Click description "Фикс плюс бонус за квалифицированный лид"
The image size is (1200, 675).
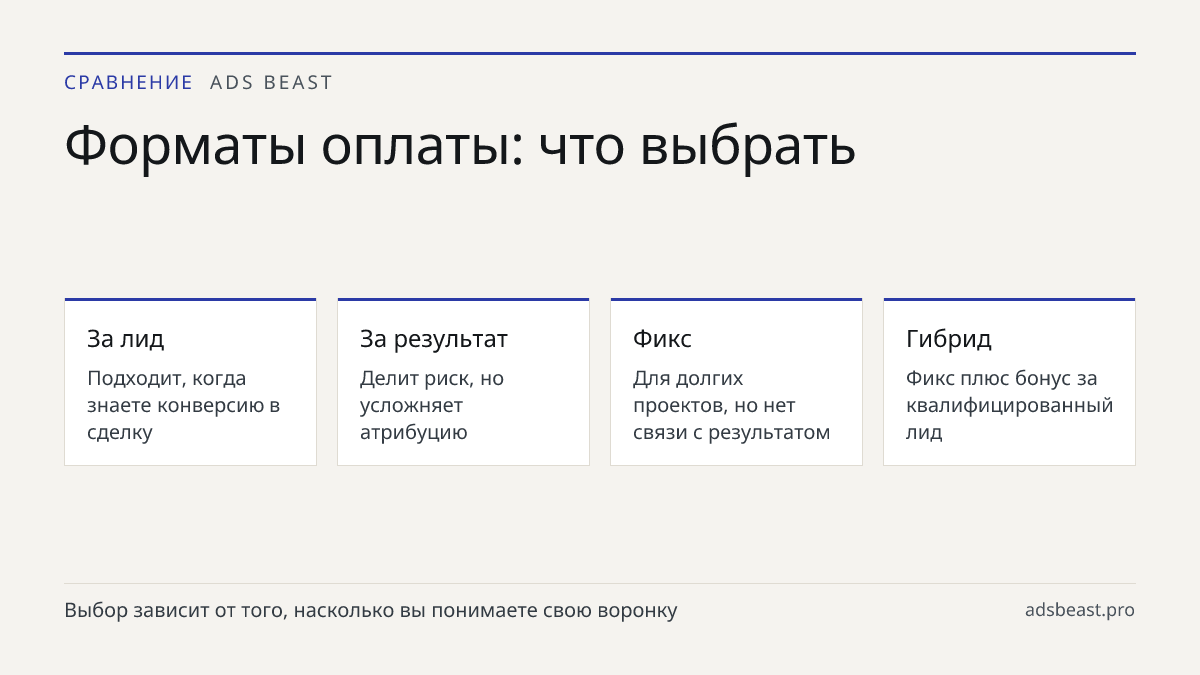coord(1010,405)
